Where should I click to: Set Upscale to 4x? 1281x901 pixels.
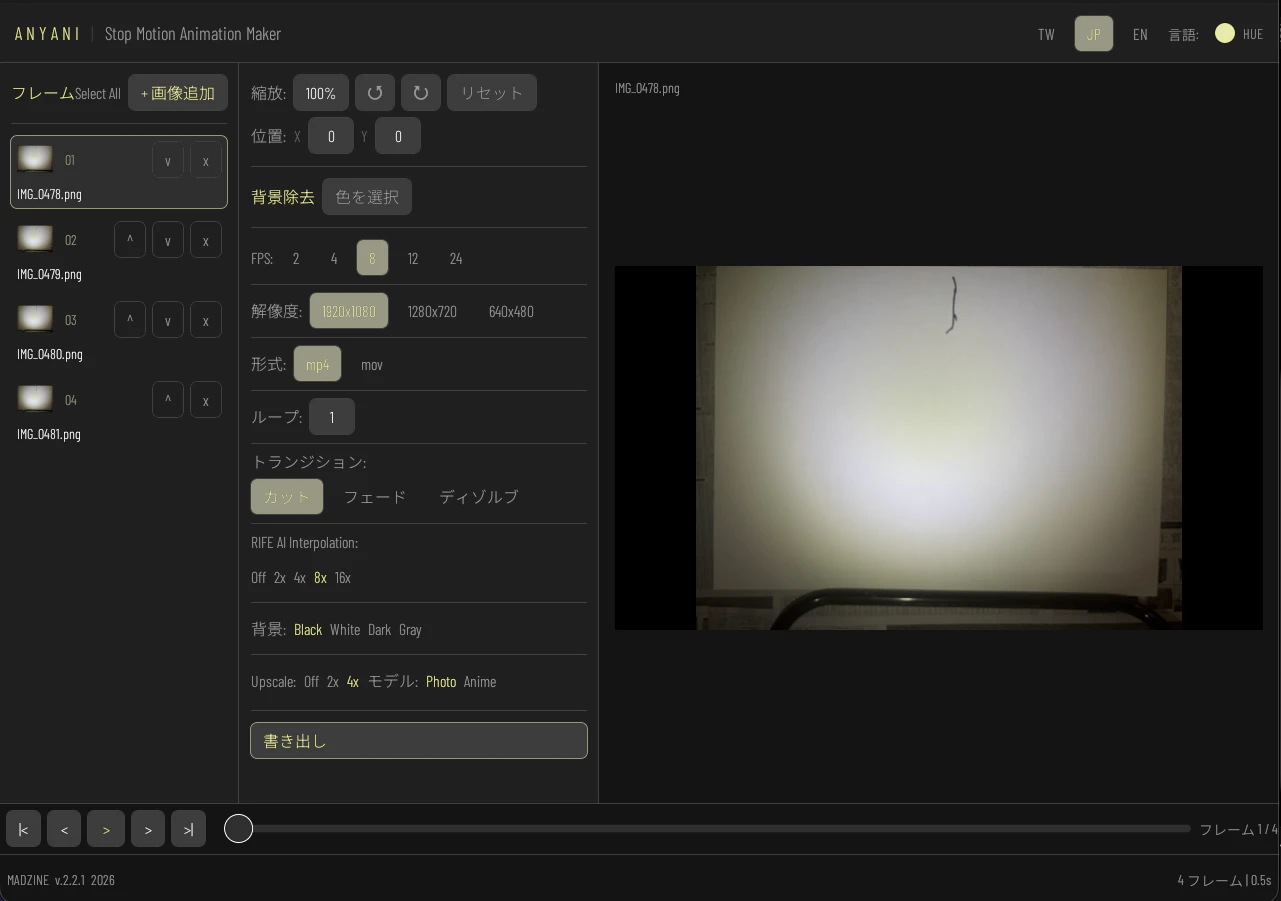[353, 681]
